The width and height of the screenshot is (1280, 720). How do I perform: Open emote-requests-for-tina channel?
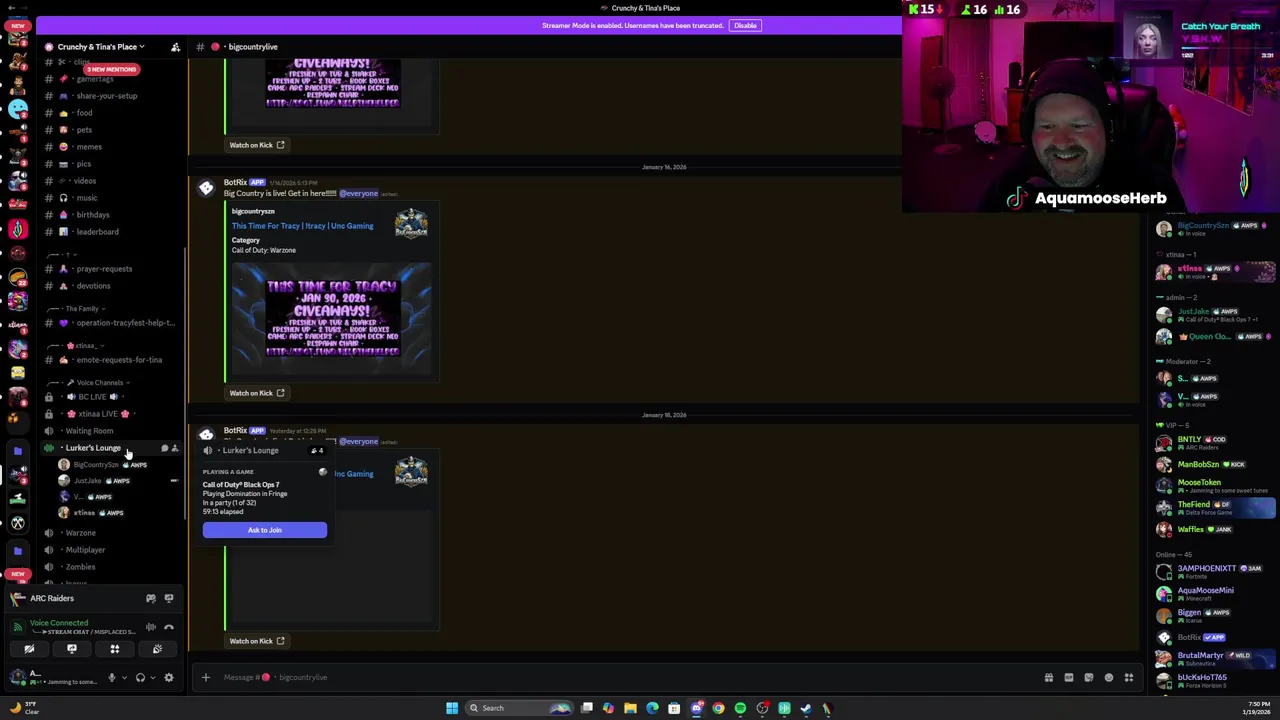[x=110, y=360]
